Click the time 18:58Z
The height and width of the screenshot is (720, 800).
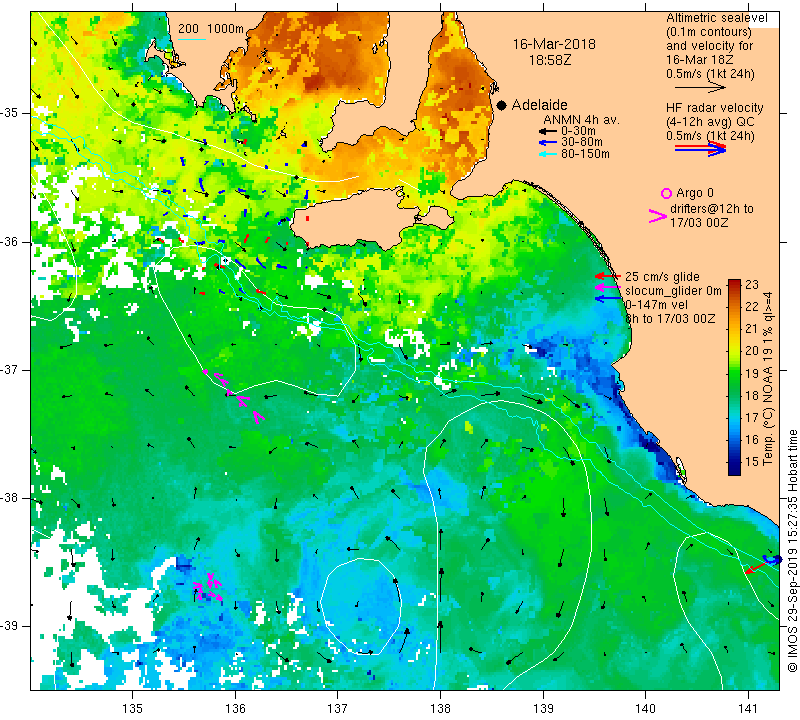549,60
